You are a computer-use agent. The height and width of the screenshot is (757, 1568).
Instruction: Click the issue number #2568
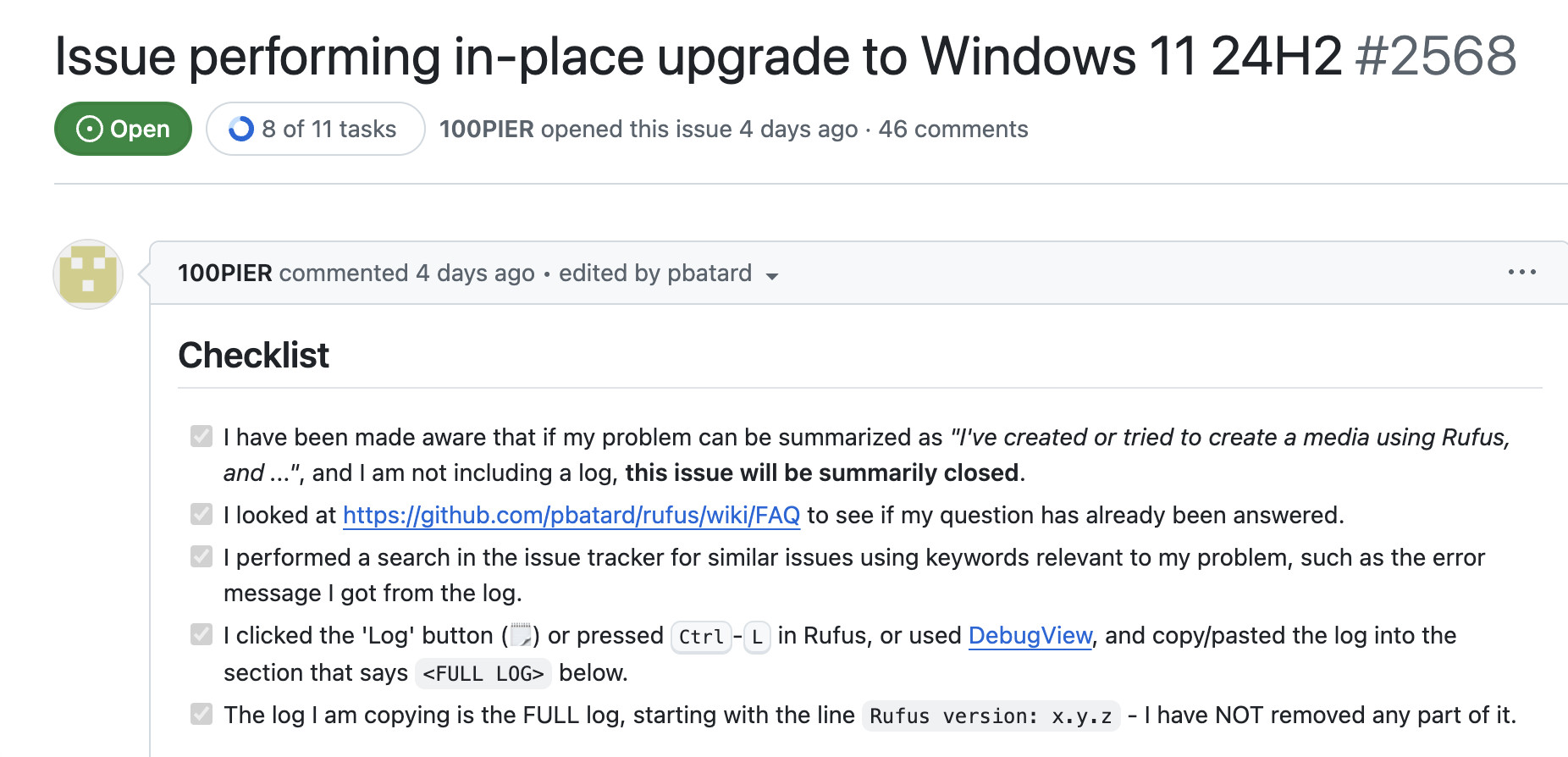click(1435, 57)
